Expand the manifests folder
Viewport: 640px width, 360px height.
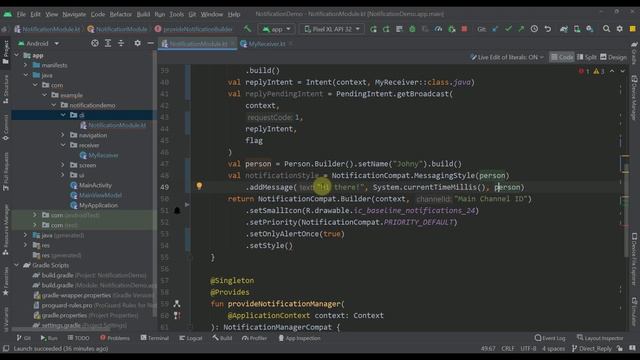pos(26,65)
